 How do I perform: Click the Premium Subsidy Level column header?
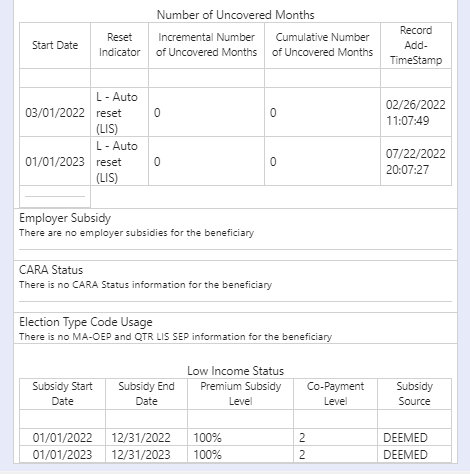pyautogui.click(x=240, y=394)
